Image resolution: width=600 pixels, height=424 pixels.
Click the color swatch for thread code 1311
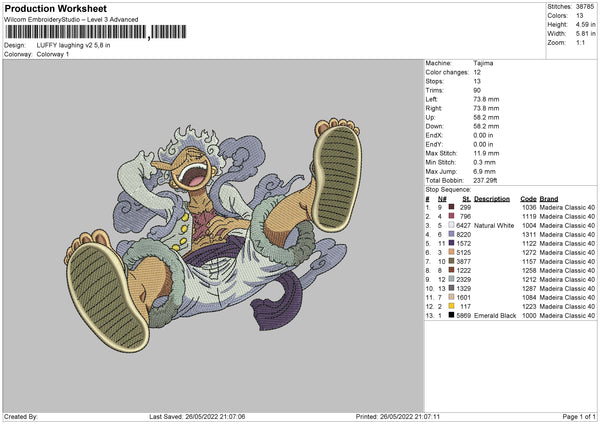pyautogui.click(x=451, y=234)
